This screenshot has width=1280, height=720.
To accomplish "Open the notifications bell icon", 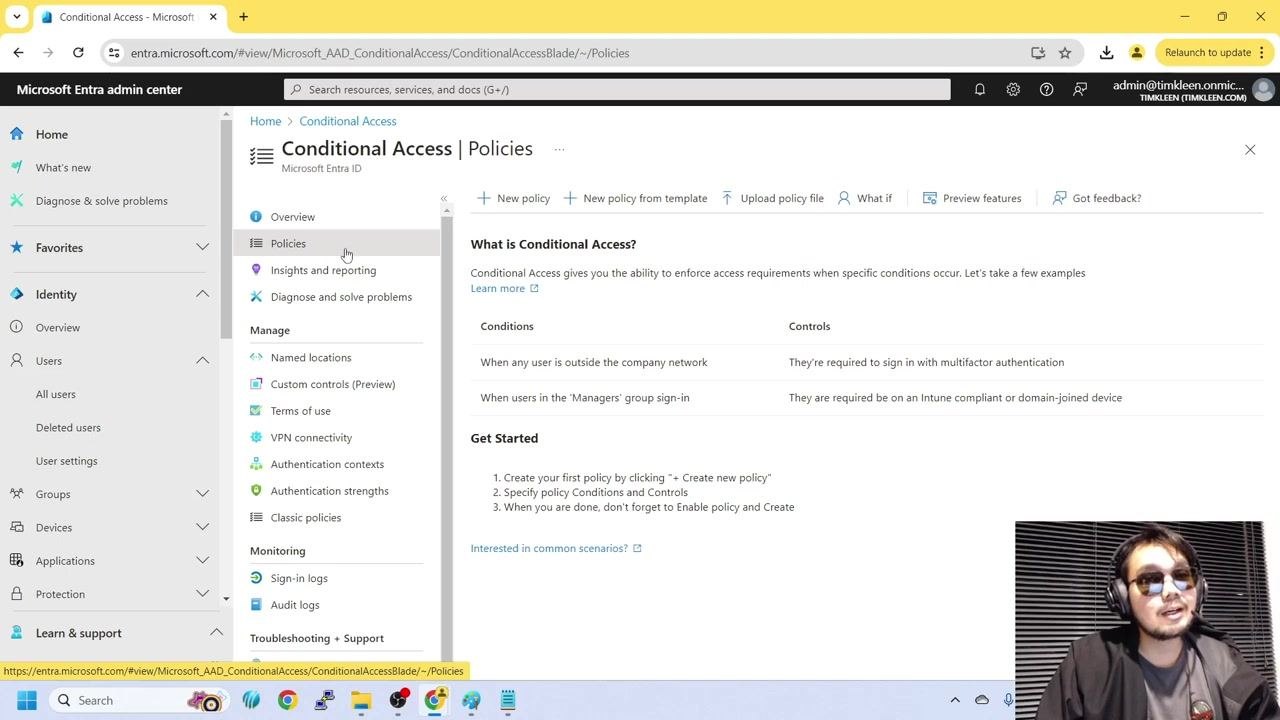I will (x=980, y=89).
